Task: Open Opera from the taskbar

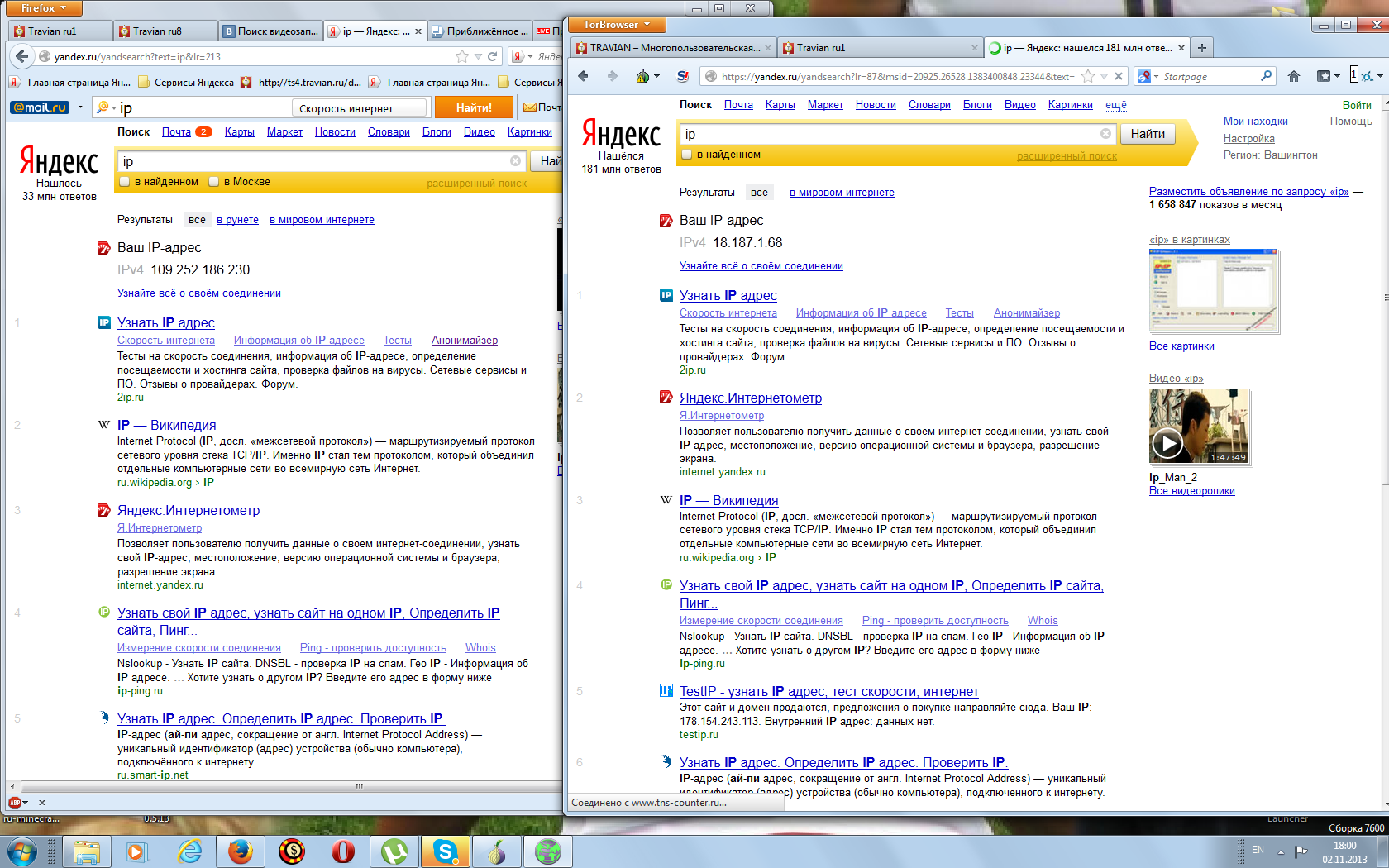Action: pos(343,851)
